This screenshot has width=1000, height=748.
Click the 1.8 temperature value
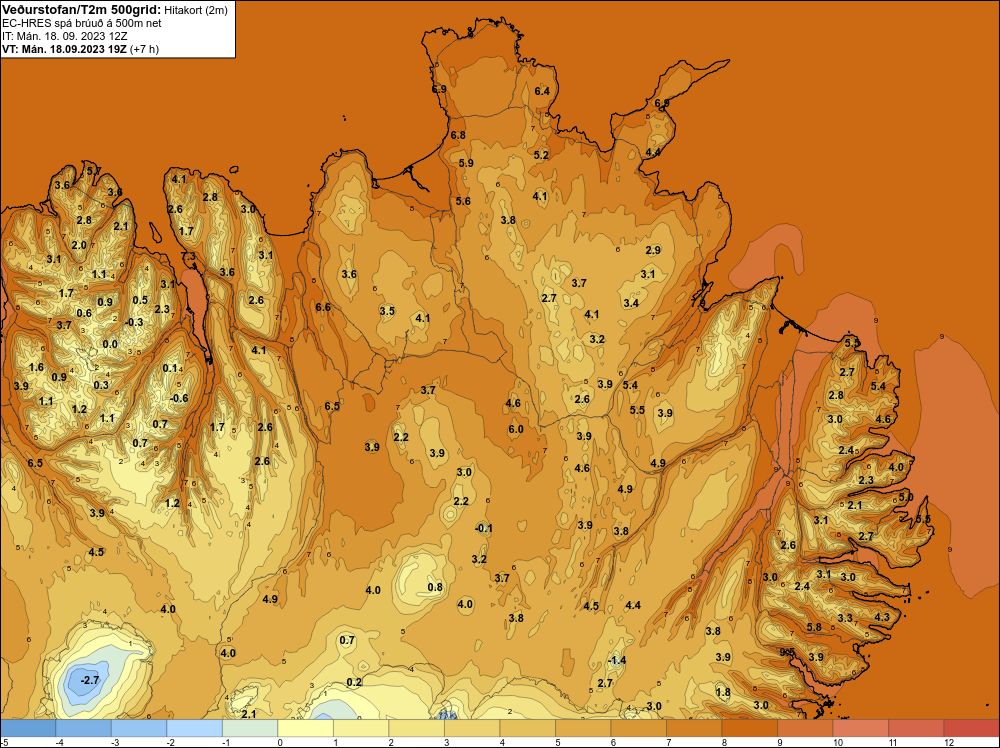coord(723,693)
